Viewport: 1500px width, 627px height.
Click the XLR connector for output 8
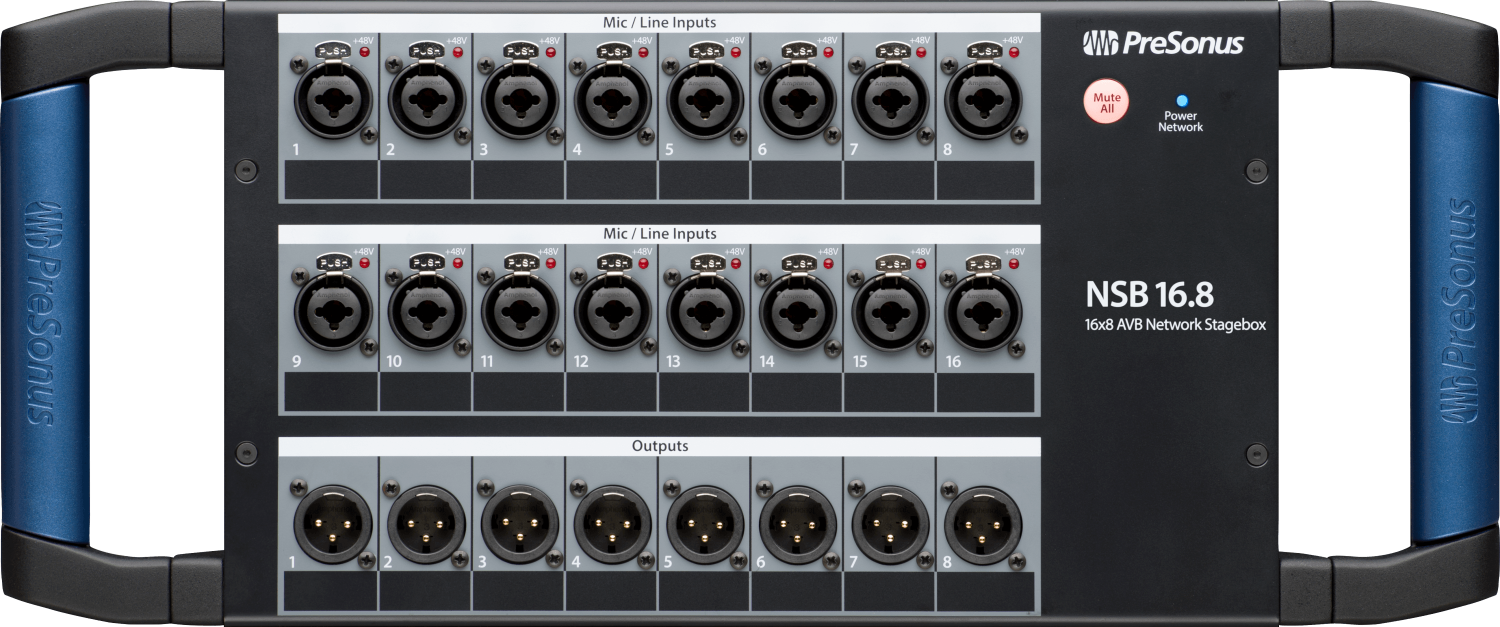point(983,524)
